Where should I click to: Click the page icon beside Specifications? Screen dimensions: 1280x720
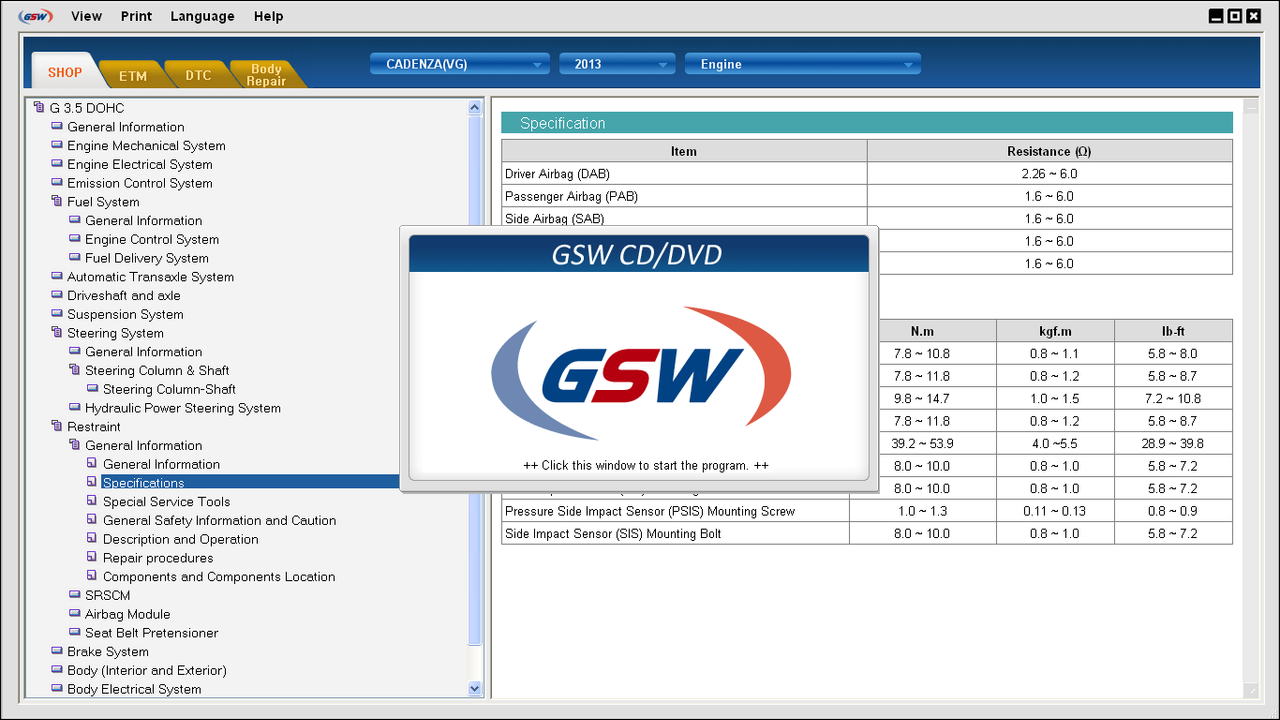[x=93, y=483]
